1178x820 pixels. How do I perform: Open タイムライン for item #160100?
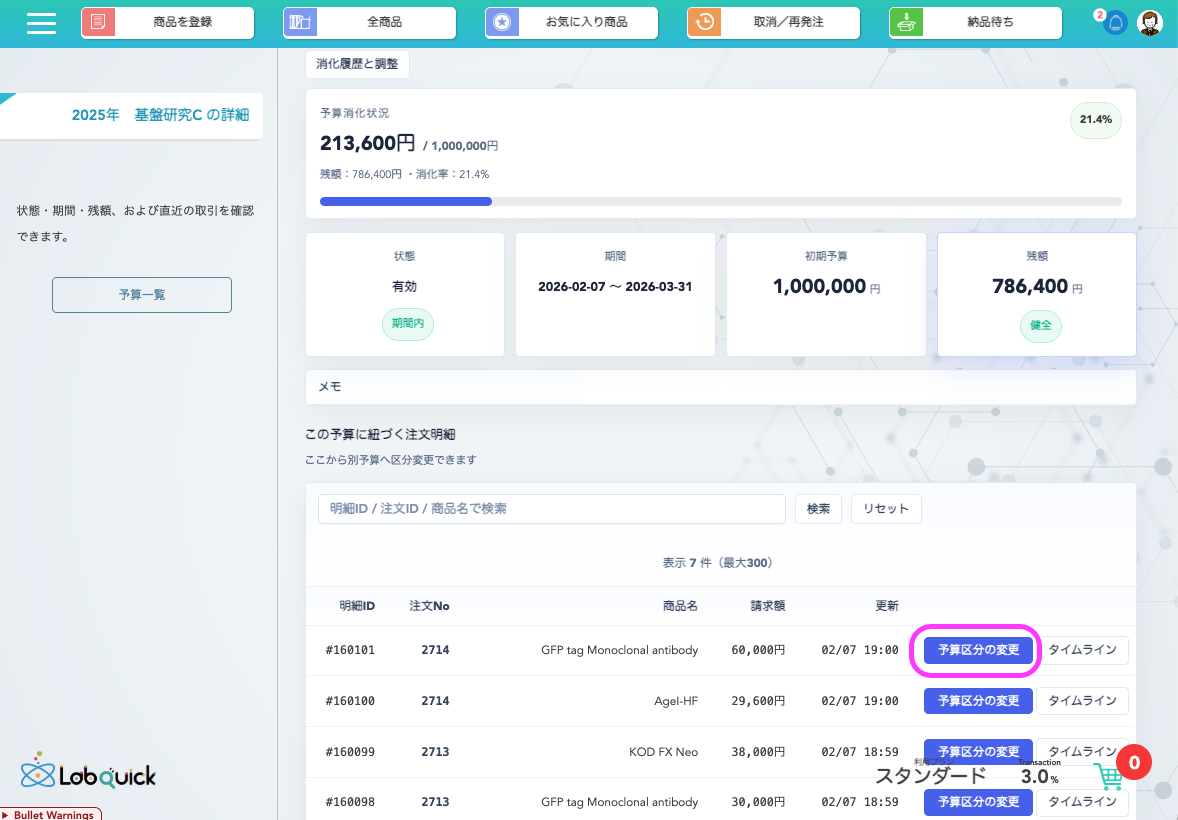coord(1081,701)
